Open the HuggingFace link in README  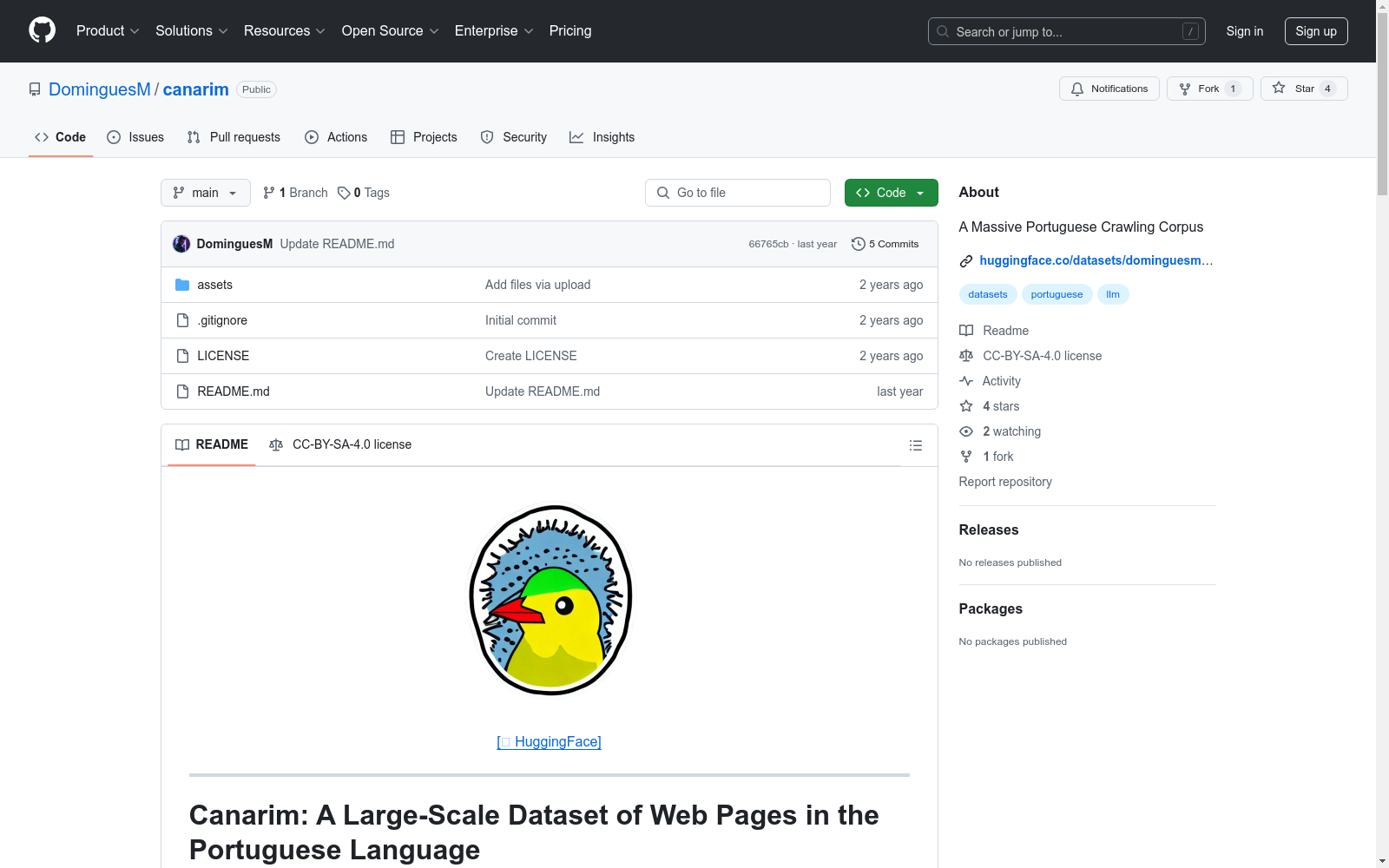coord(550,741)
